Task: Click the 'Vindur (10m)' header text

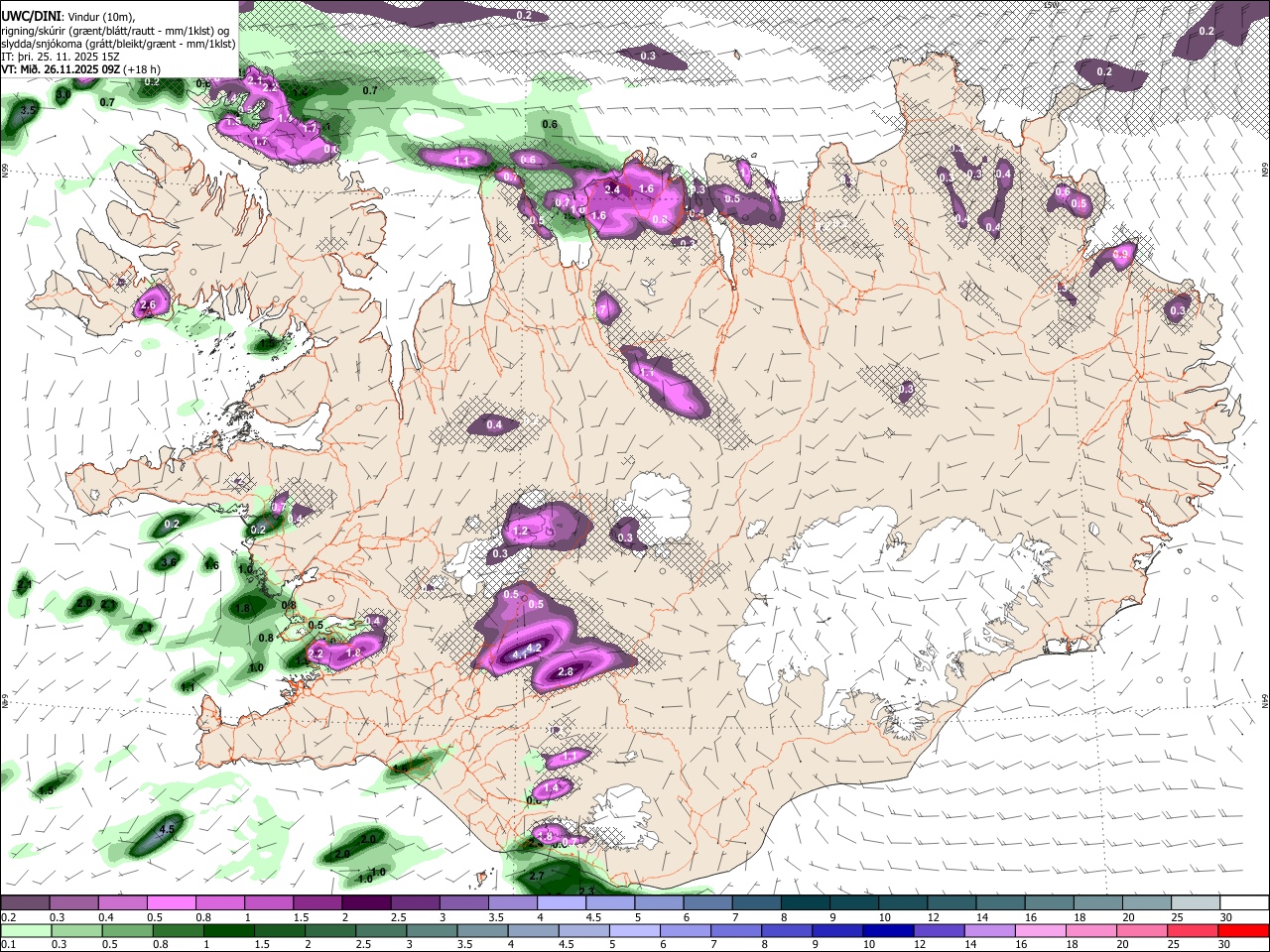Action: pos(99,17)
